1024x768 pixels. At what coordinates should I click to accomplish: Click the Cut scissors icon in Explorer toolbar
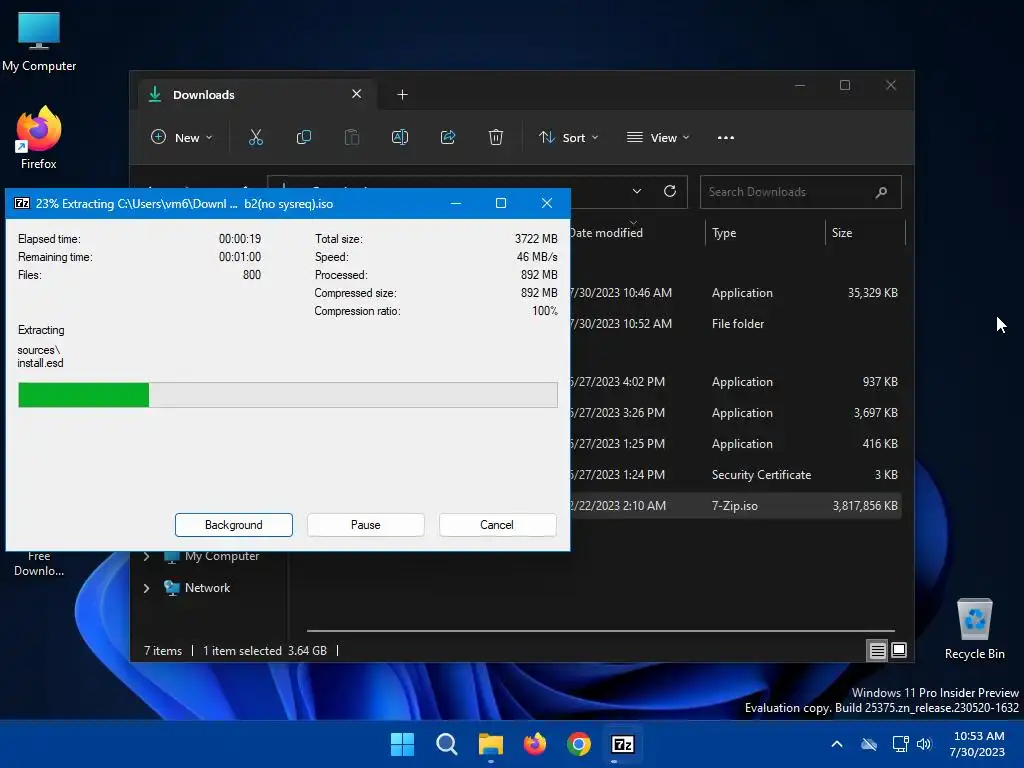(255, 137)
